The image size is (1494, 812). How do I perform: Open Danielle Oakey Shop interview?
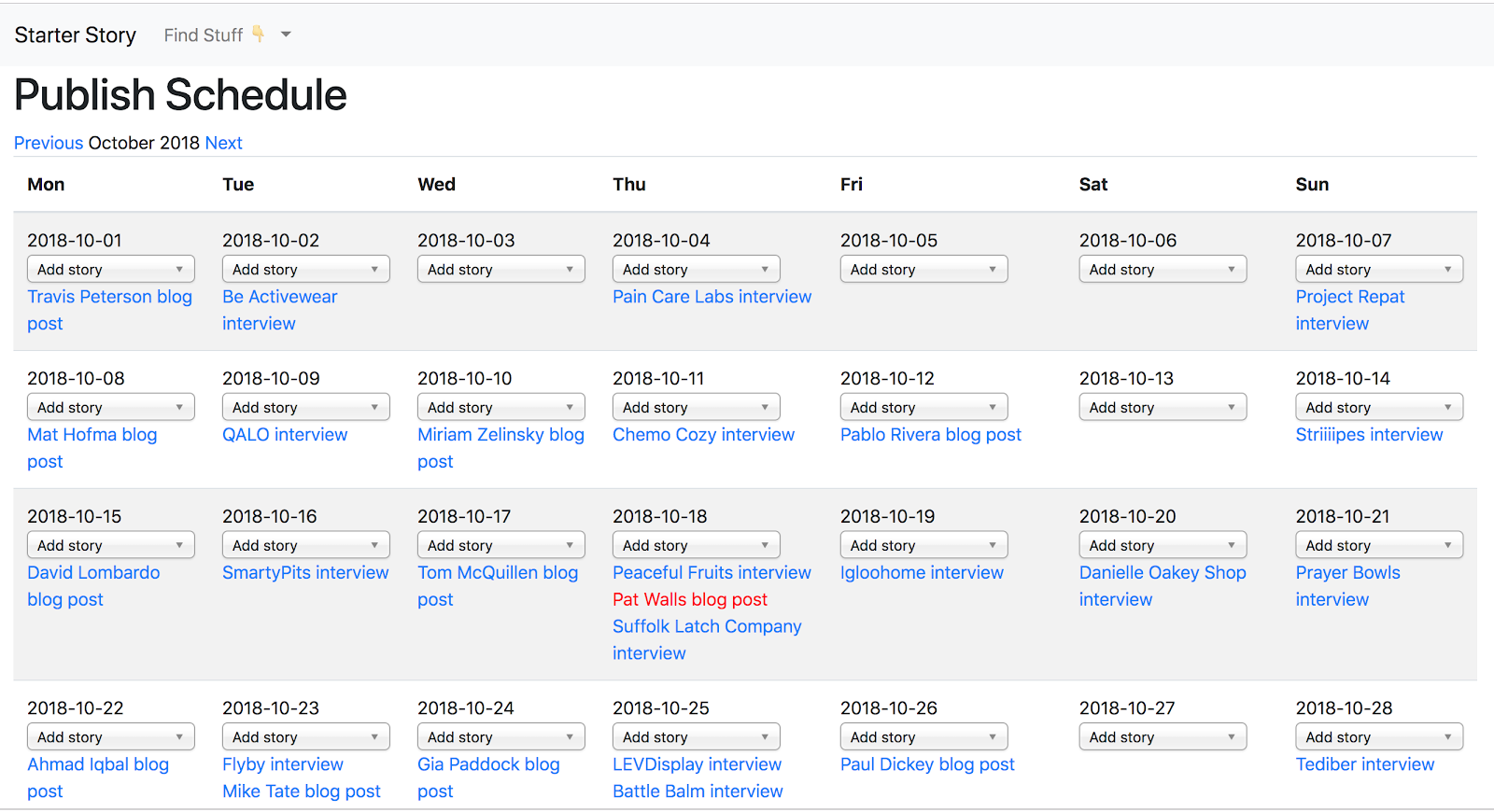coord(1163,586)
